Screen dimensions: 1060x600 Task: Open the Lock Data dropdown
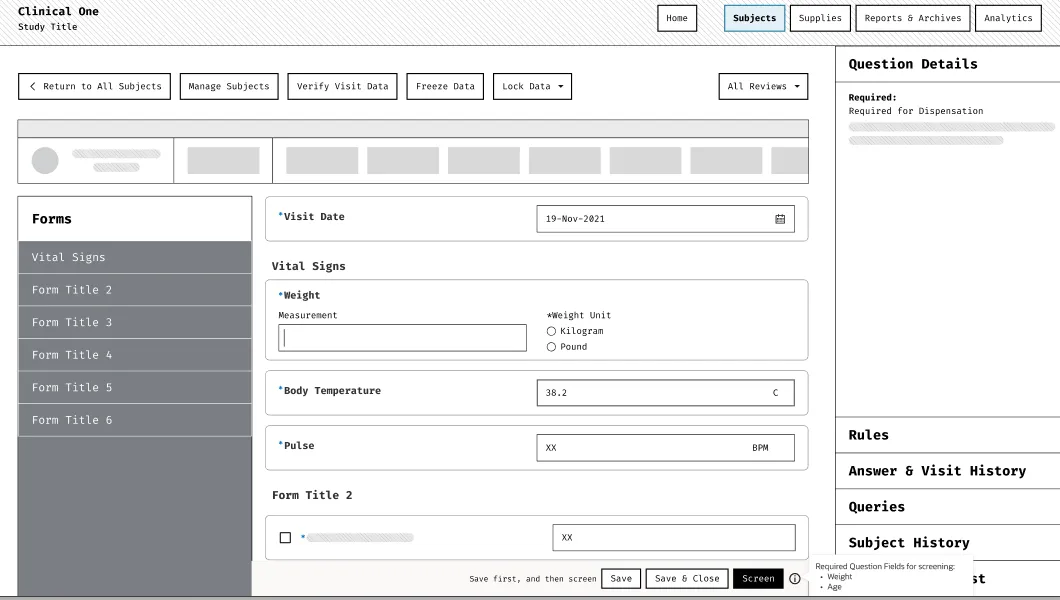(x=532, y=86)
